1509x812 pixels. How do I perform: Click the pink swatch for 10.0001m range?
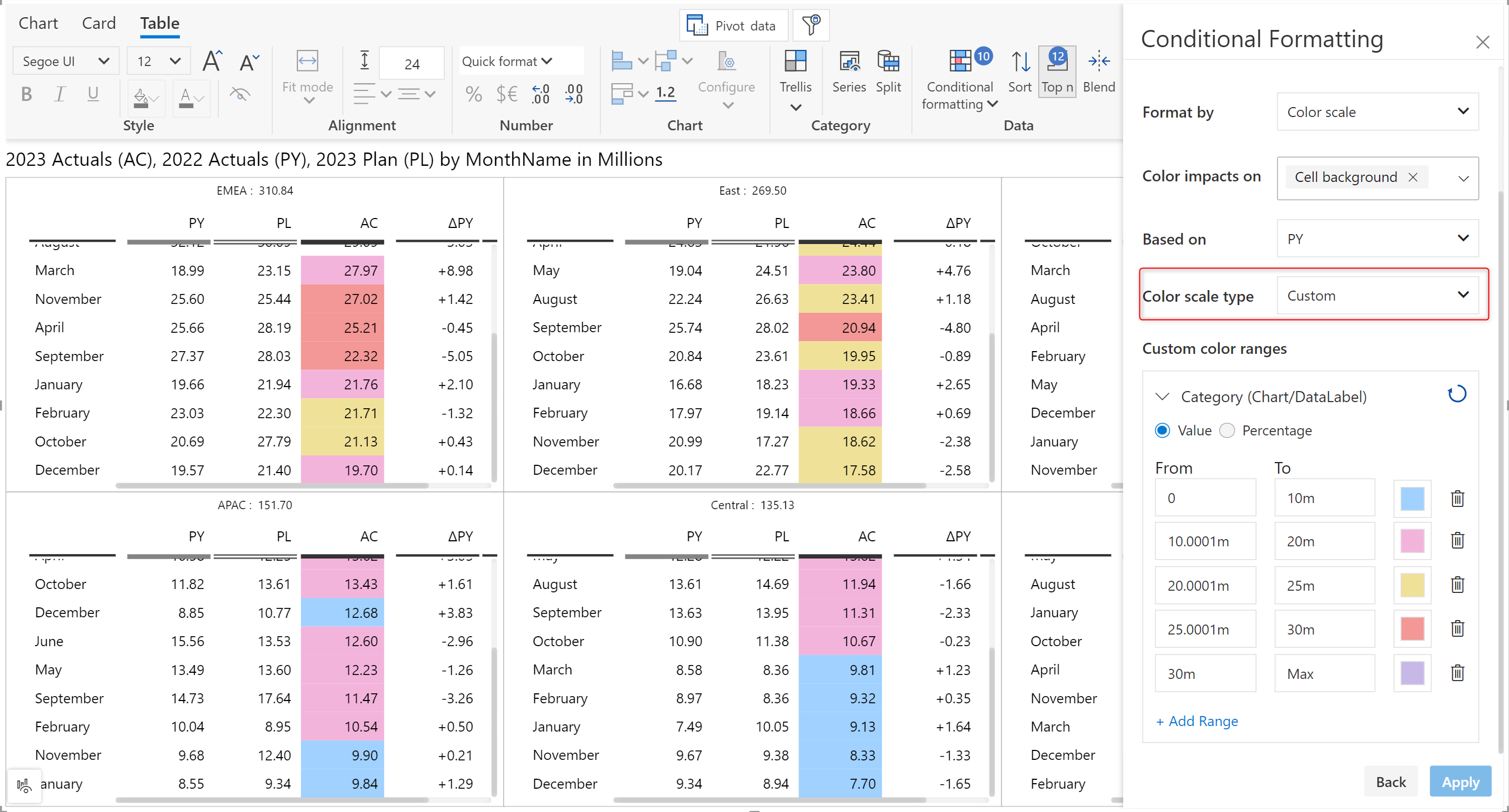pyautogui.click(x=1412, y=541)
